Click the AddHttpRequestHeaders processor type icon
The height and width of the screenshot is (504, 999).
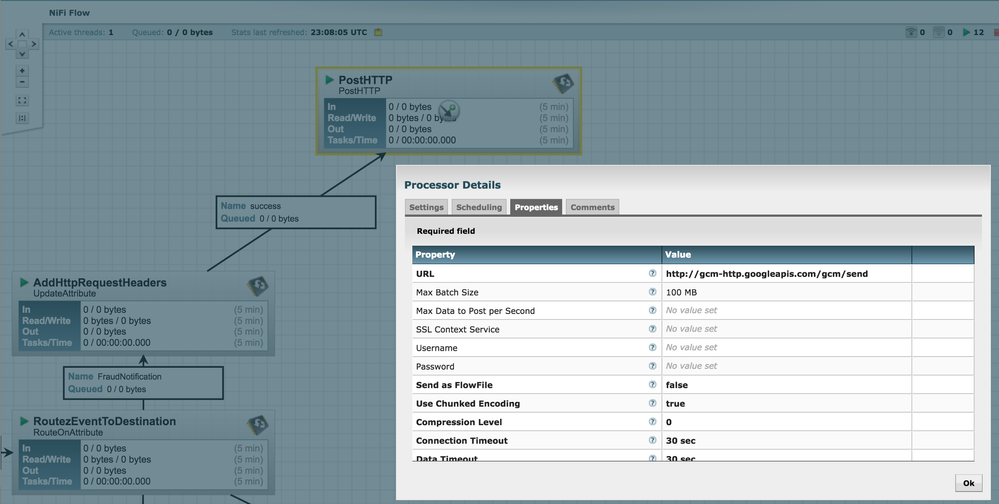[257, 285]
